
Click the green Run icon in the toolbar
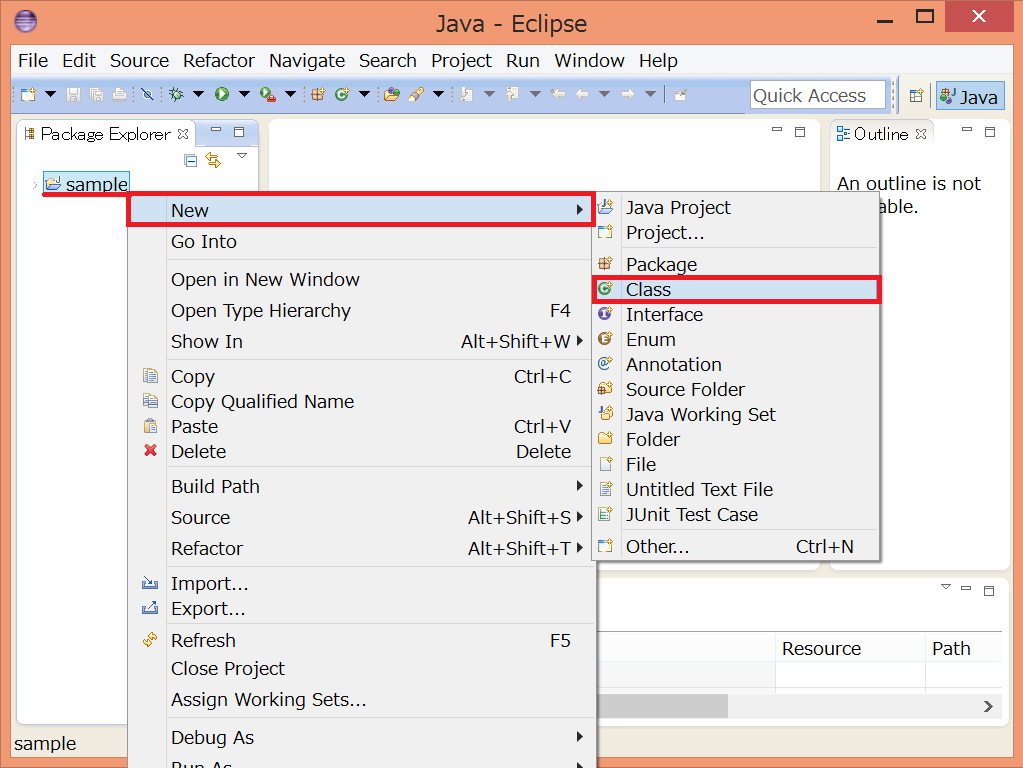(222, 95)
